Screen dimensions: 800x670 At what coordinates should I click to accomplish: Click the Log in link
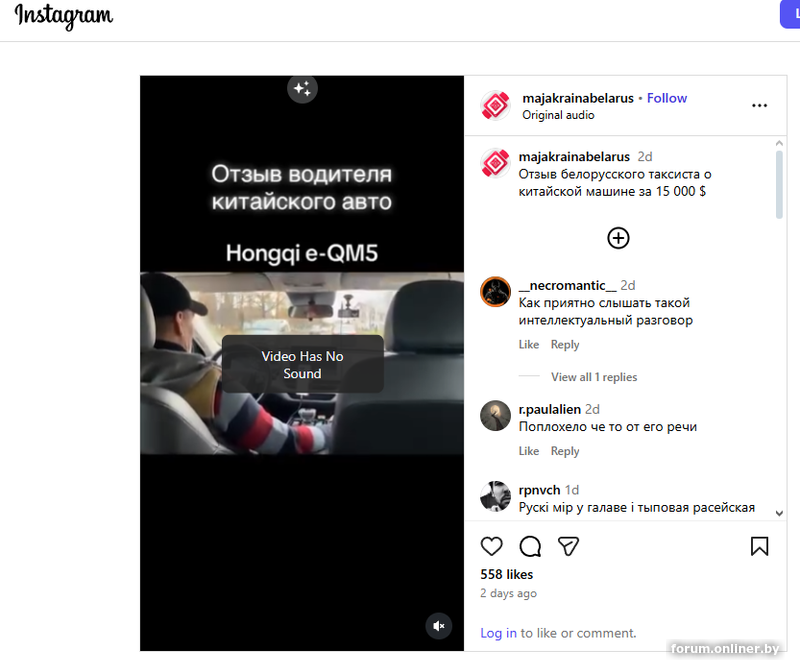click(498, 633)
